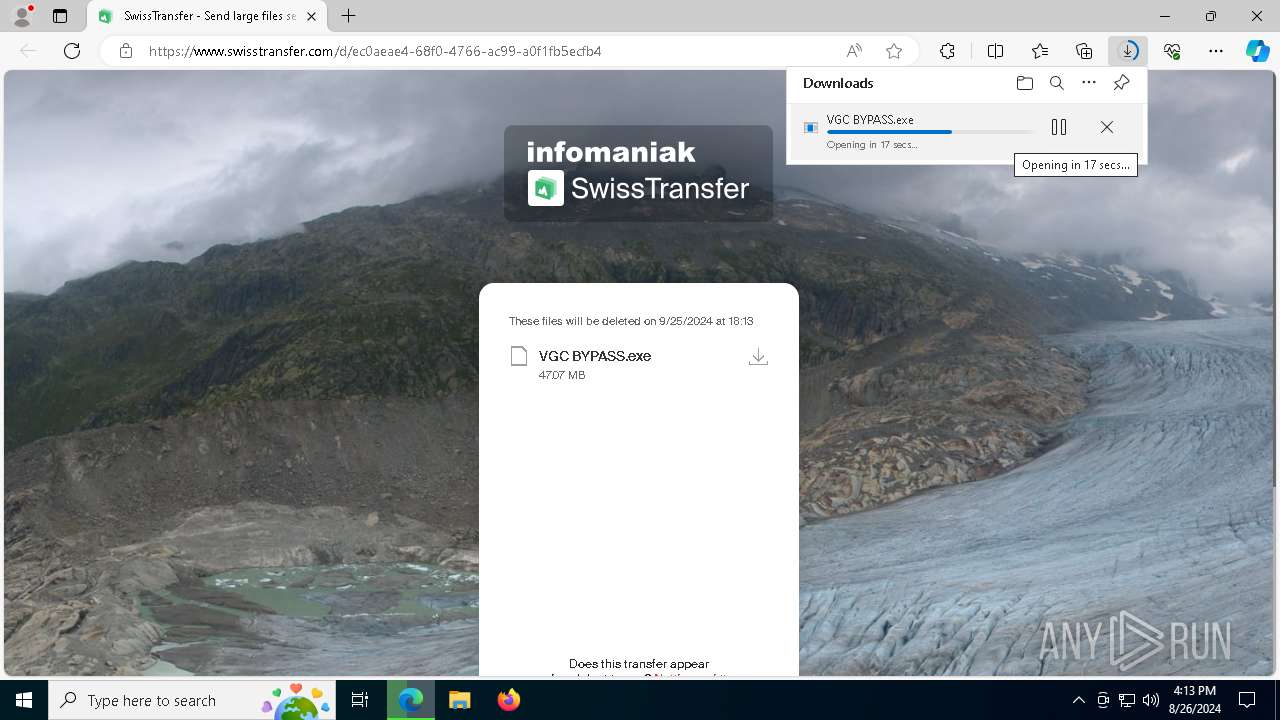Open the Read aloud icon
Image resolution: width=1280 pixels, height=720 pixels.
coord(854,51)
